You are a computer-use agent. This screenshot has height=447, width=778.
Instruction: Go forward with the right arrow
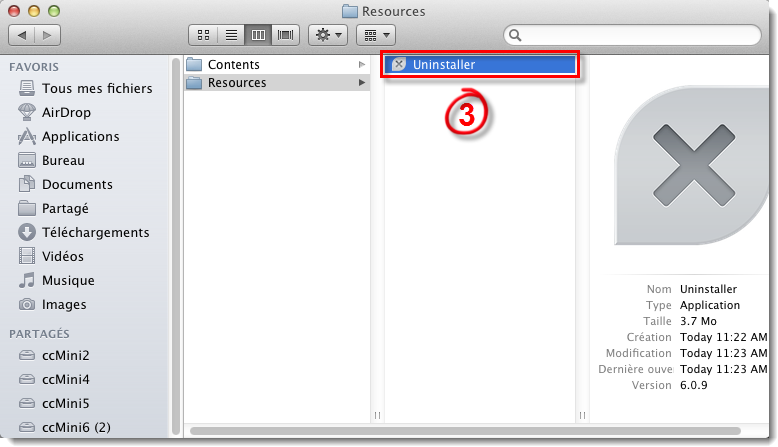coord(48,35)
